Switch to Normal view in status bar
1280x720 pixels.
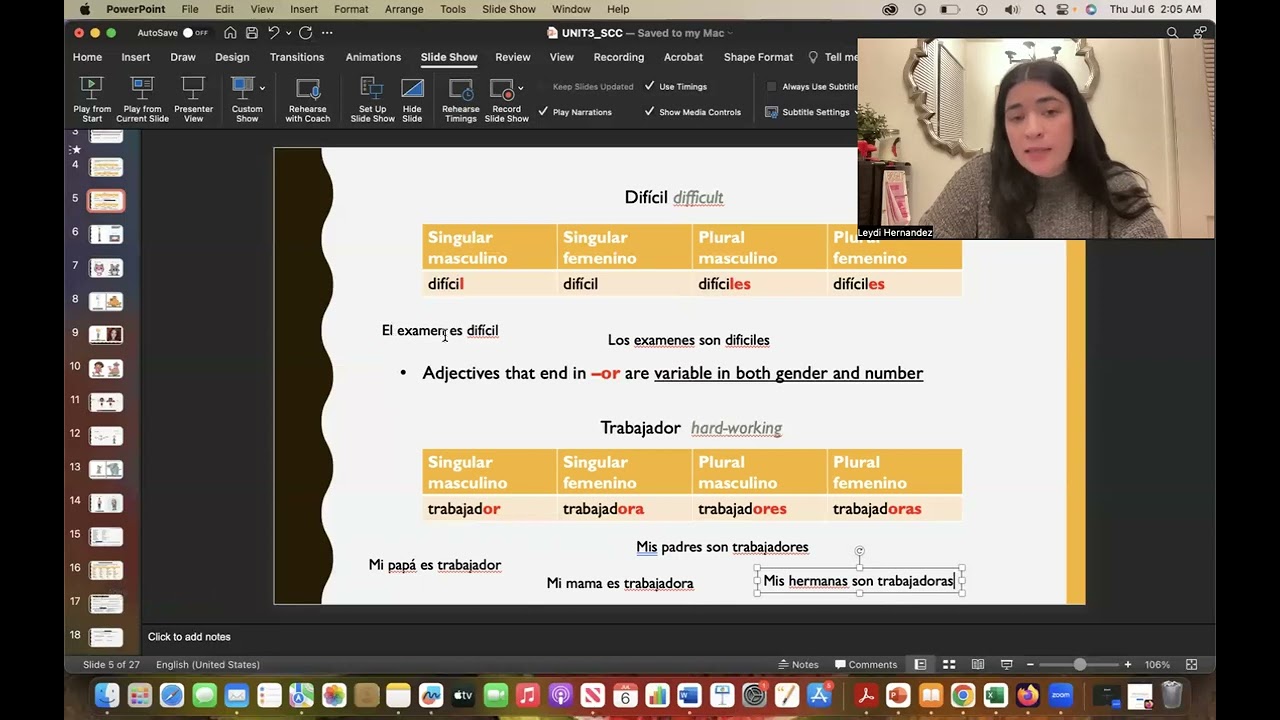point(920,664)
